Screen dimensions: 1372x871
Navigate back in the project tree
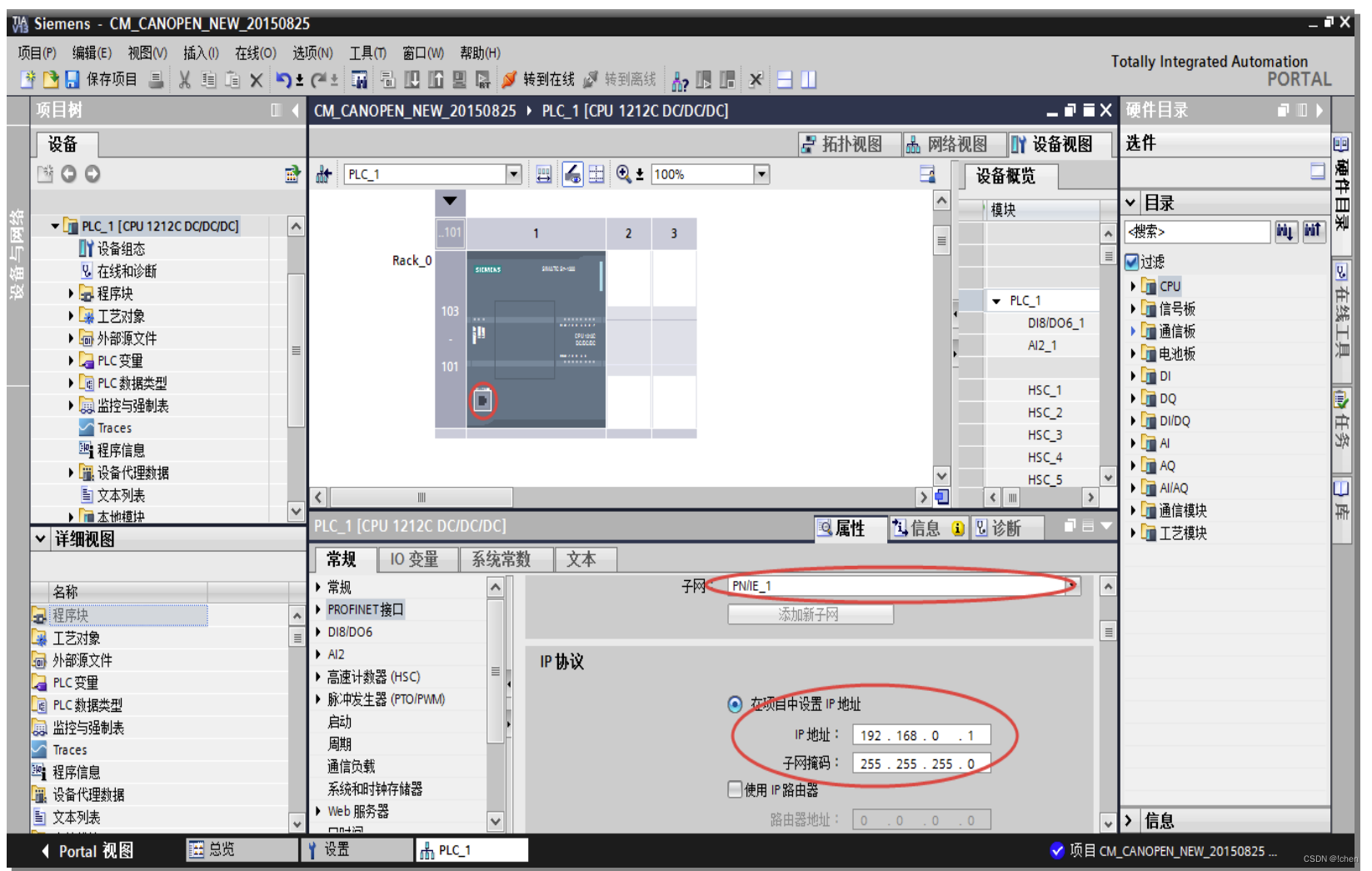tap(68, 173)
